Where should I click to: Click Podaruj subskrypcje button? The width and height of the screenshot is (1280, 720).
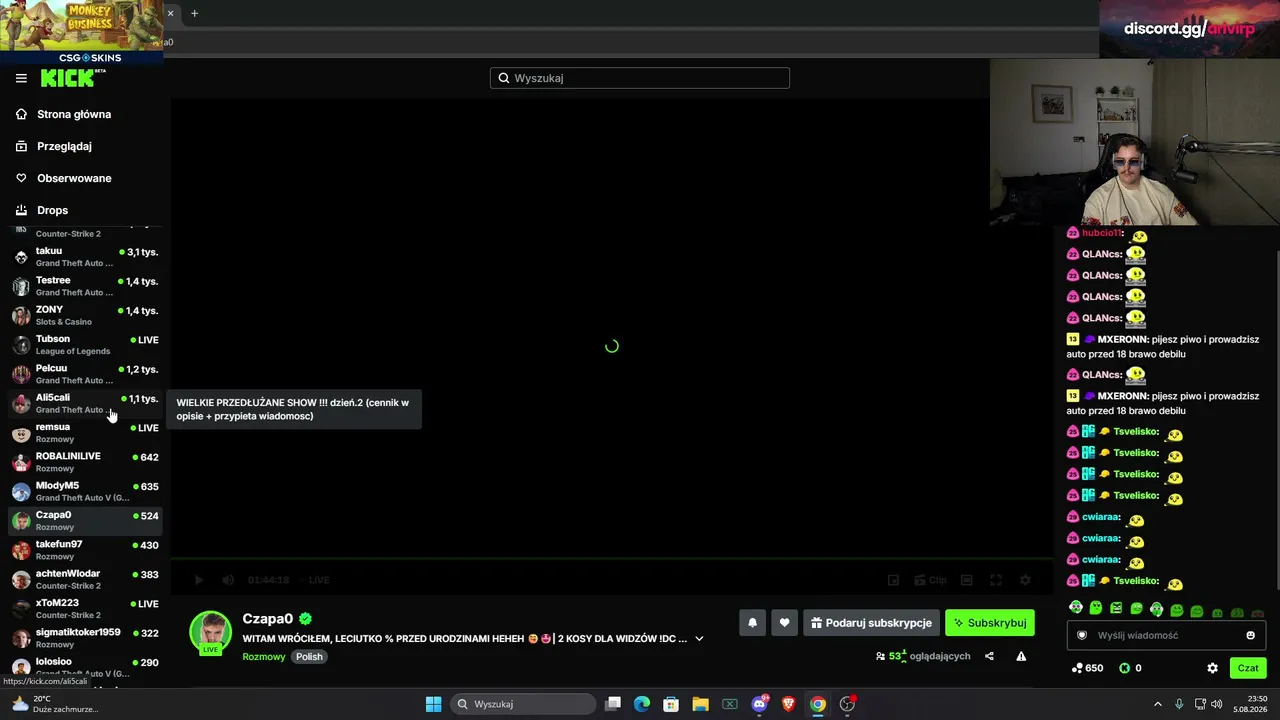tap(871, 623)
